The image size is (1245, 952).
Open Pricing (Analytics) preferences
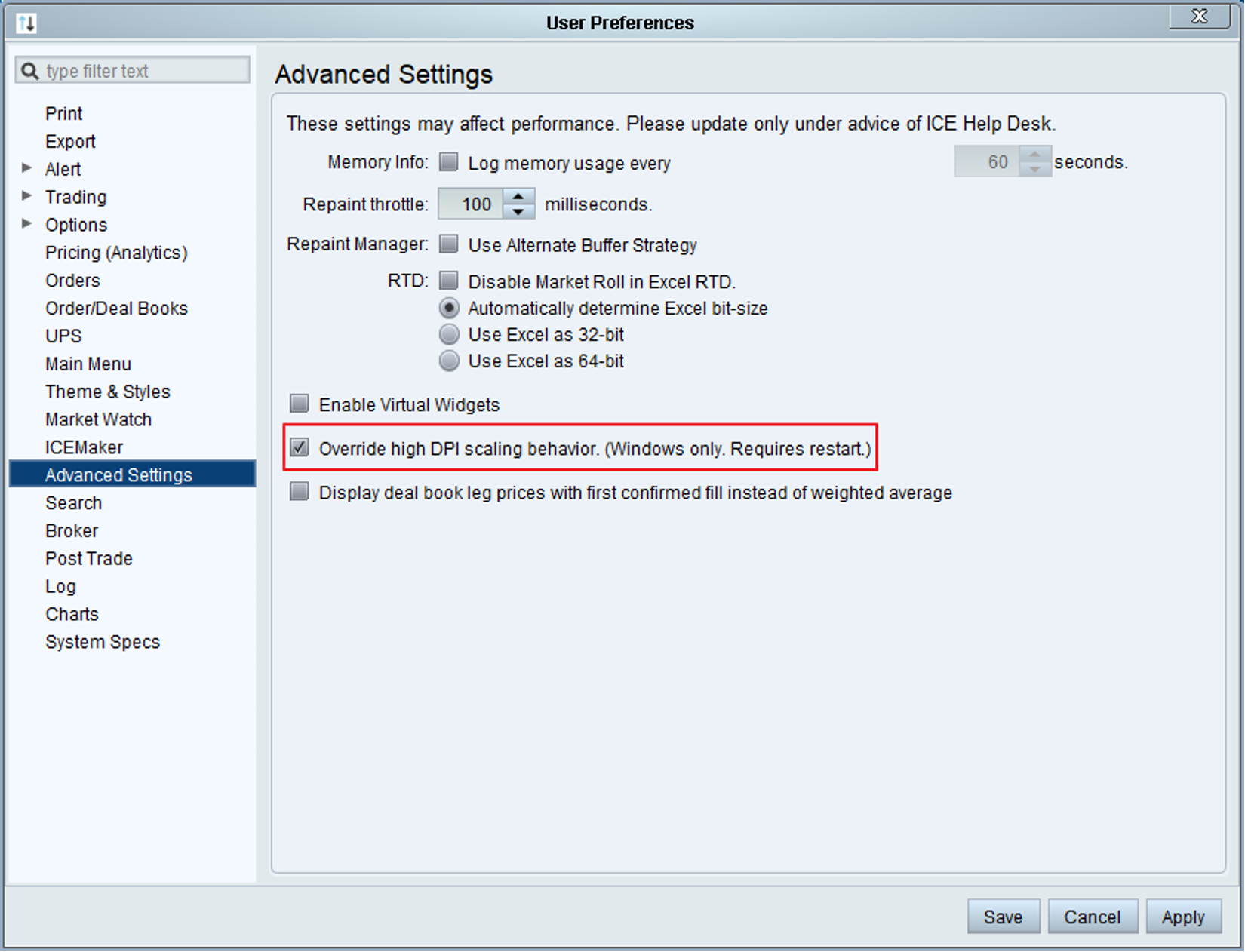coord(116,253)
